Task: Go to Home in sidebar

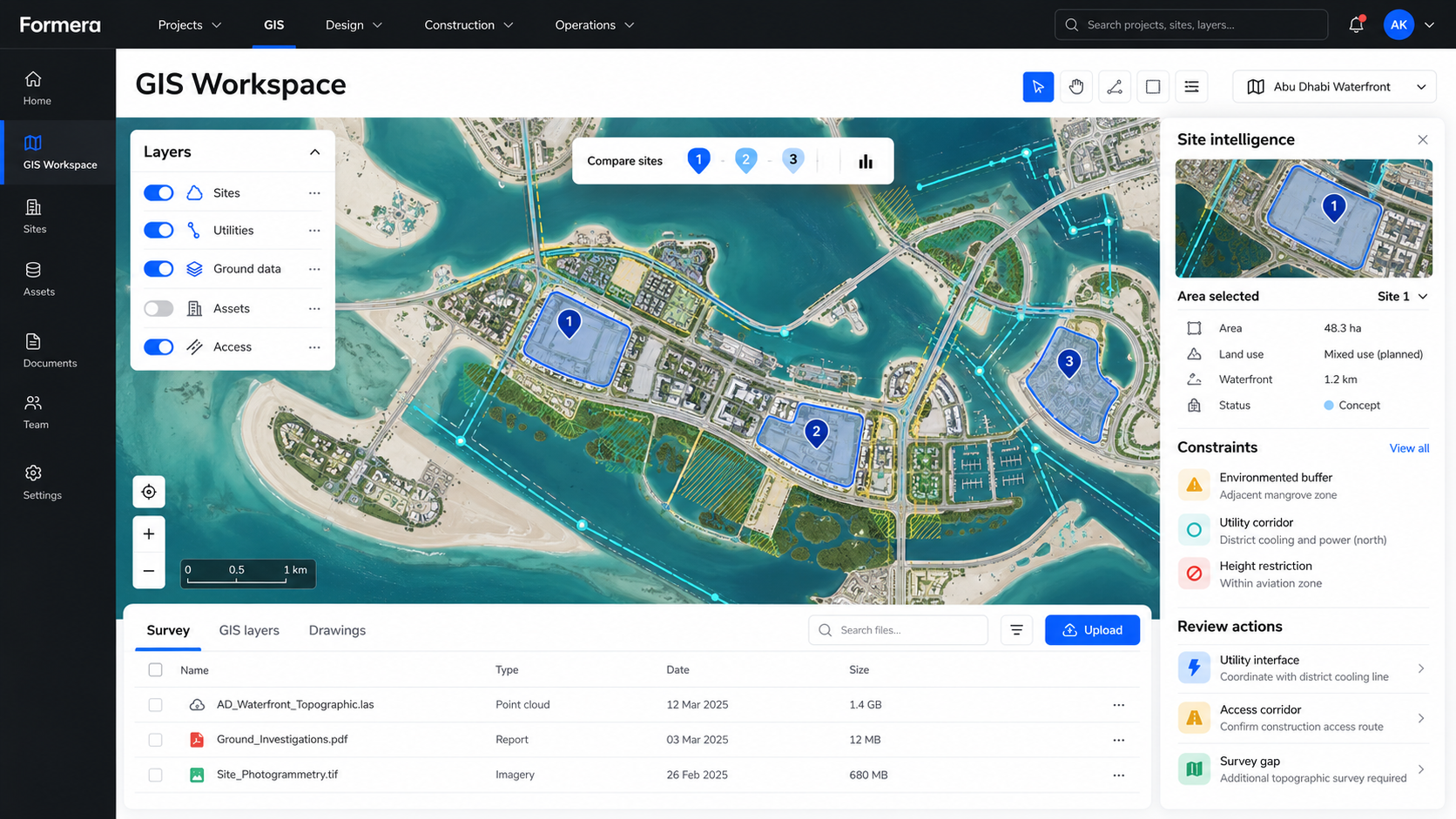Action: point(37,88)
